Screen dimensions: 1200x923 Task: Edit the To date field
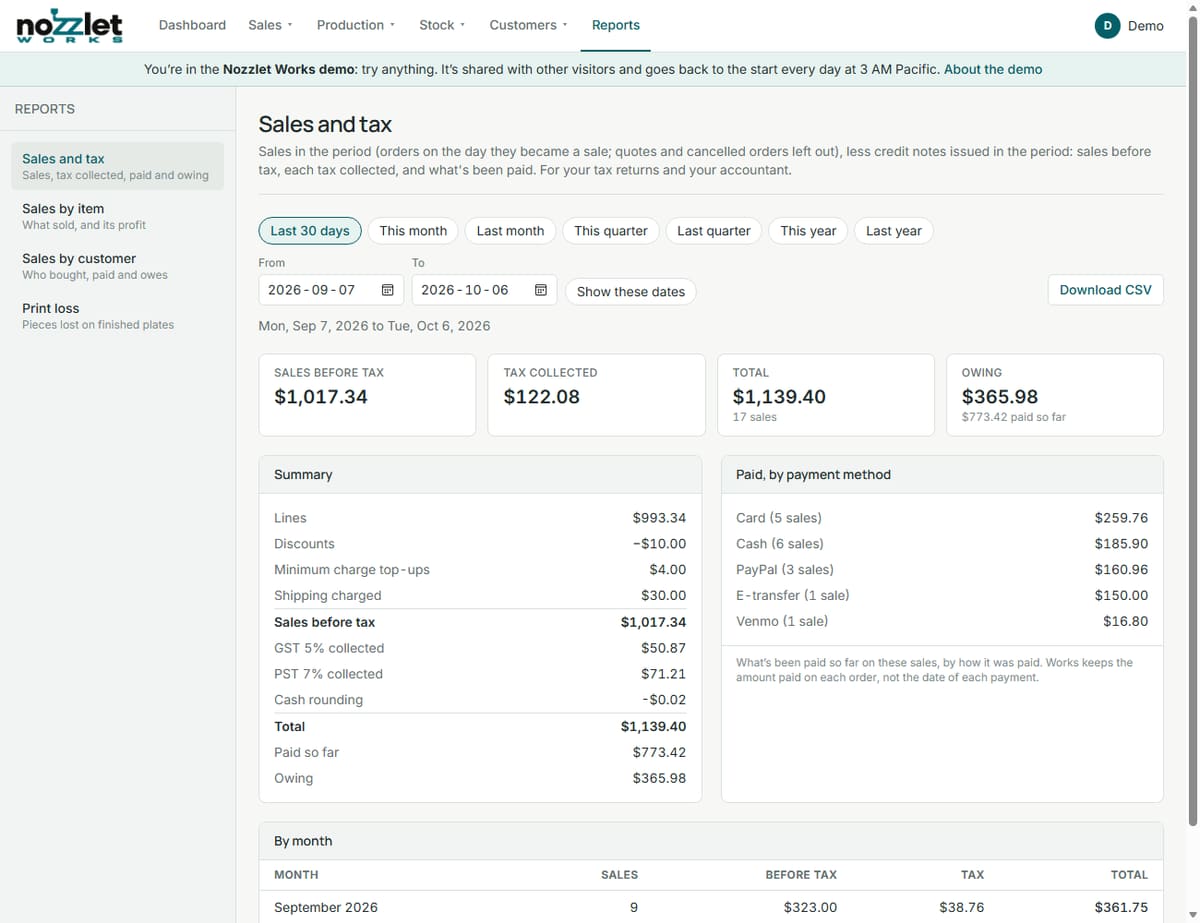(484, 290)
